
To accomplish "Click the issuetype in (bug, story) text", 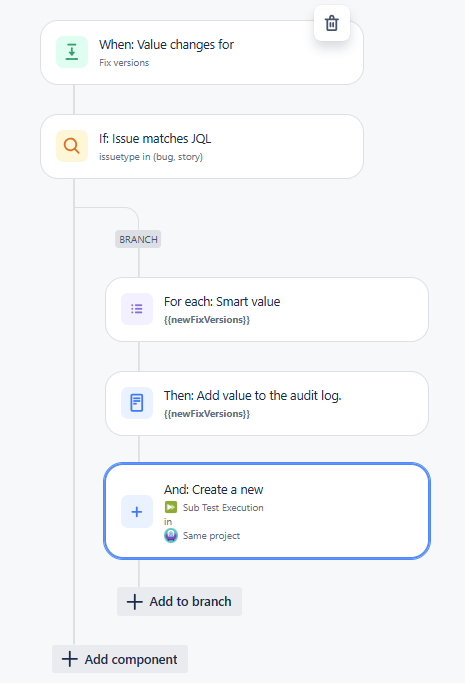I will coord(151,157).
